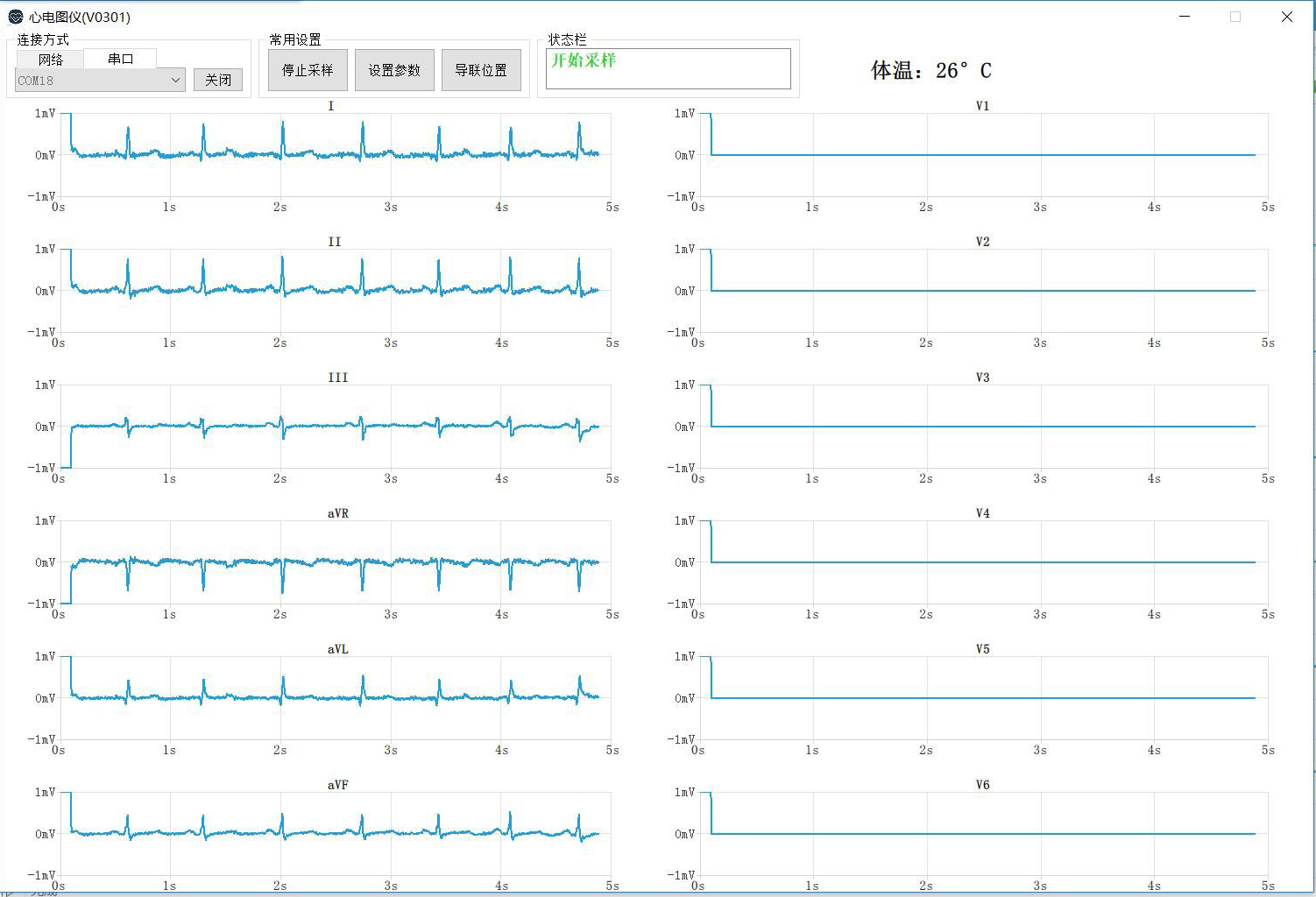The height and width of the screenshot is (897, 1316).
Task: Select the 串口 connection tab
Action: click(x=120, y=59)
